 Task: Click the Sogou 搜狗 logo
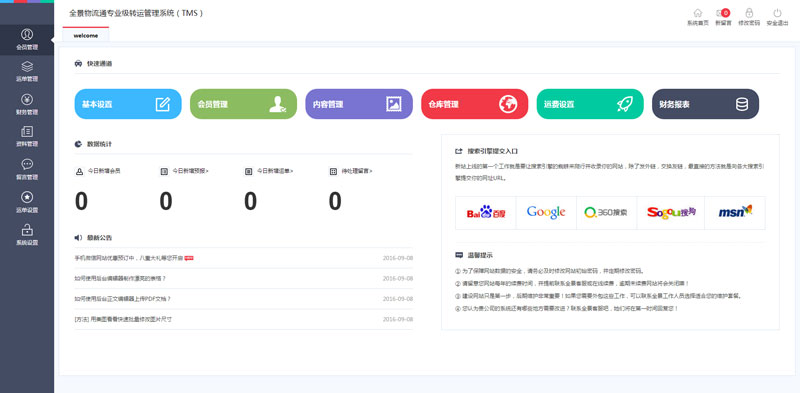click(x=671, y=212)
